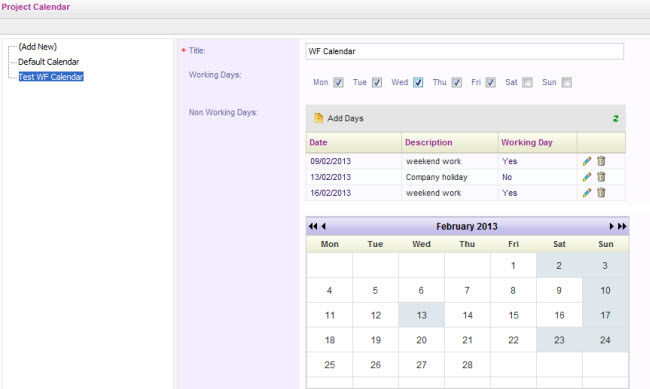The height and width of the screenshot is (389, 650).
Task: Go to previous month with single left arrow
Action: 324,226
